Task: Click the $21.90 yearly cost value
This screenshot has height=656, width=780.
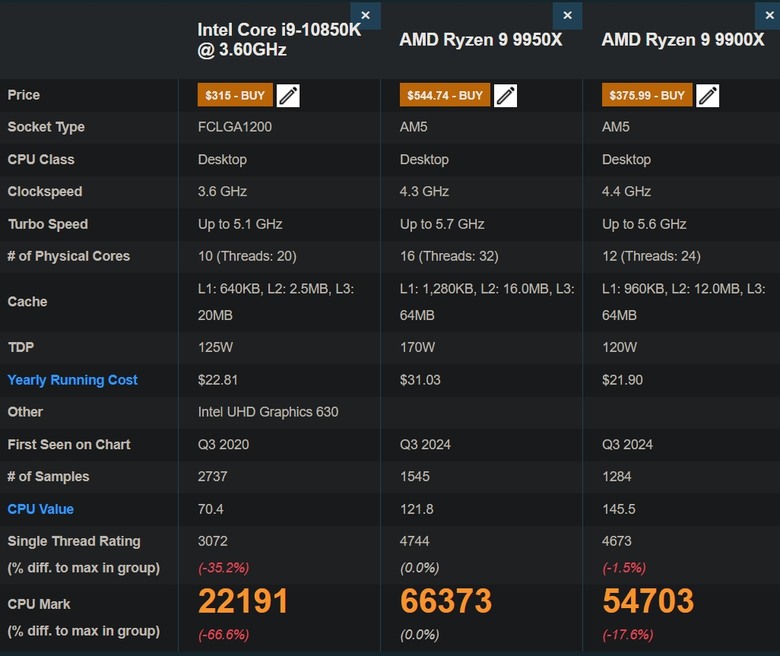Action: pyautogui.click(x=622, y=380)
